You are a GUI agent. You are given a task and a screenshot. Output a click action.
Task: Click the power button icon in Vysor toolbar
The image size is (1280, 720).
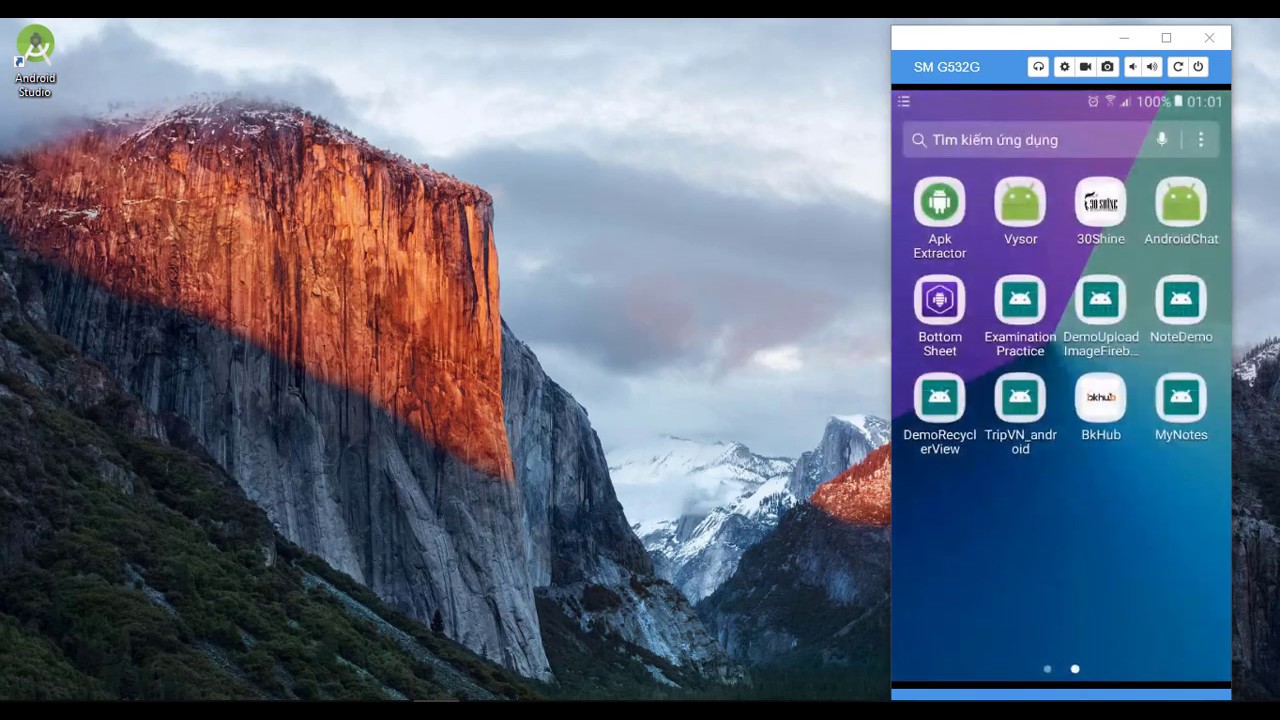(x=1198, y=67)
